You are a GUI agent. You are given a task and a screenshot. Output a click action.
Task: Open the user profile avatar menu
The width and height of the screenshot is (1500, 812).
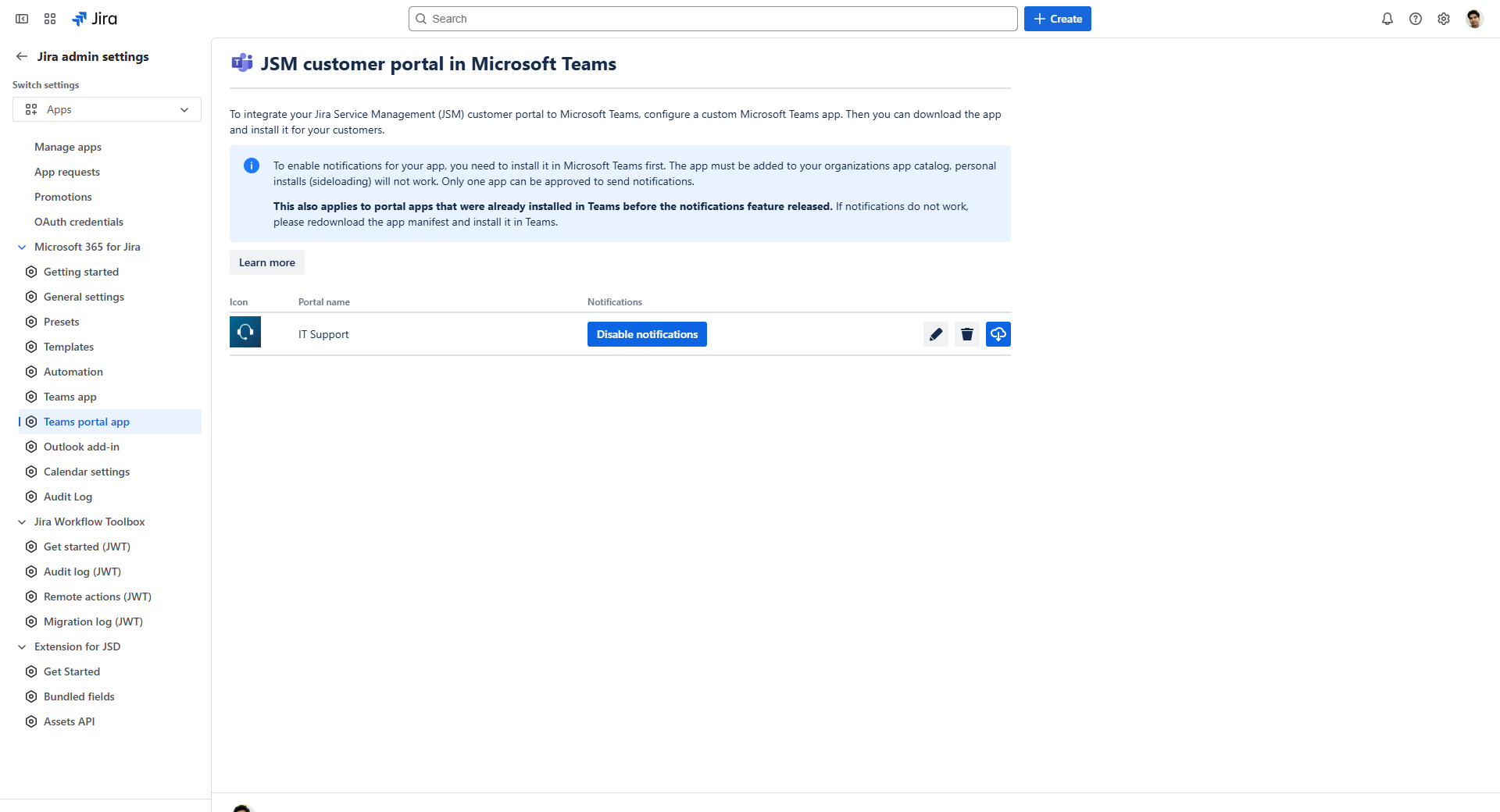coord(1474,19)
